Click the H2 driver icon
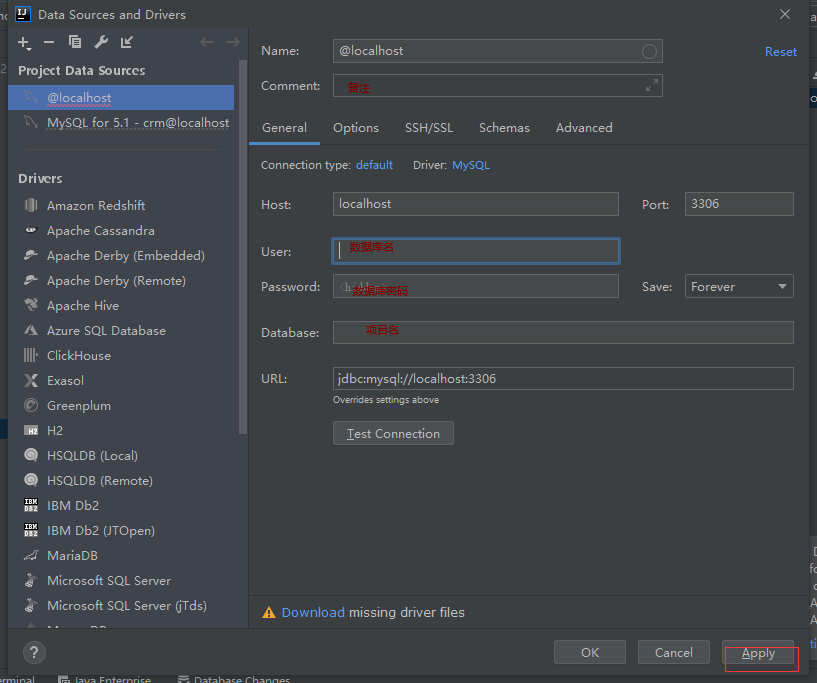The height and width of the screenshot is (683, 817). [x=31, y=430]
